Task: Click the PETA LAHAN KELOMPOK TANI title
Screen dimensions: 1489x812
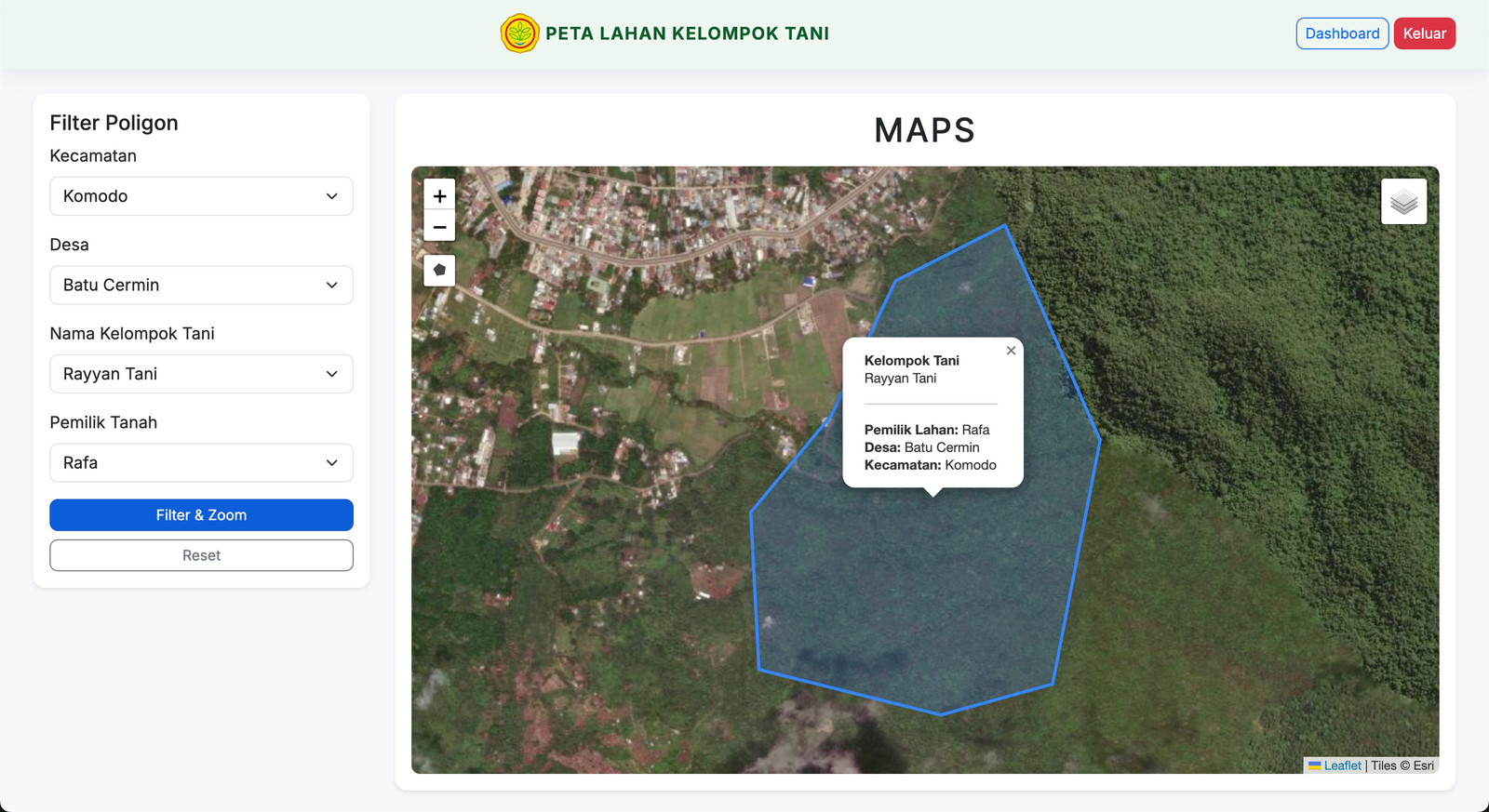Action: coord(687,33)
